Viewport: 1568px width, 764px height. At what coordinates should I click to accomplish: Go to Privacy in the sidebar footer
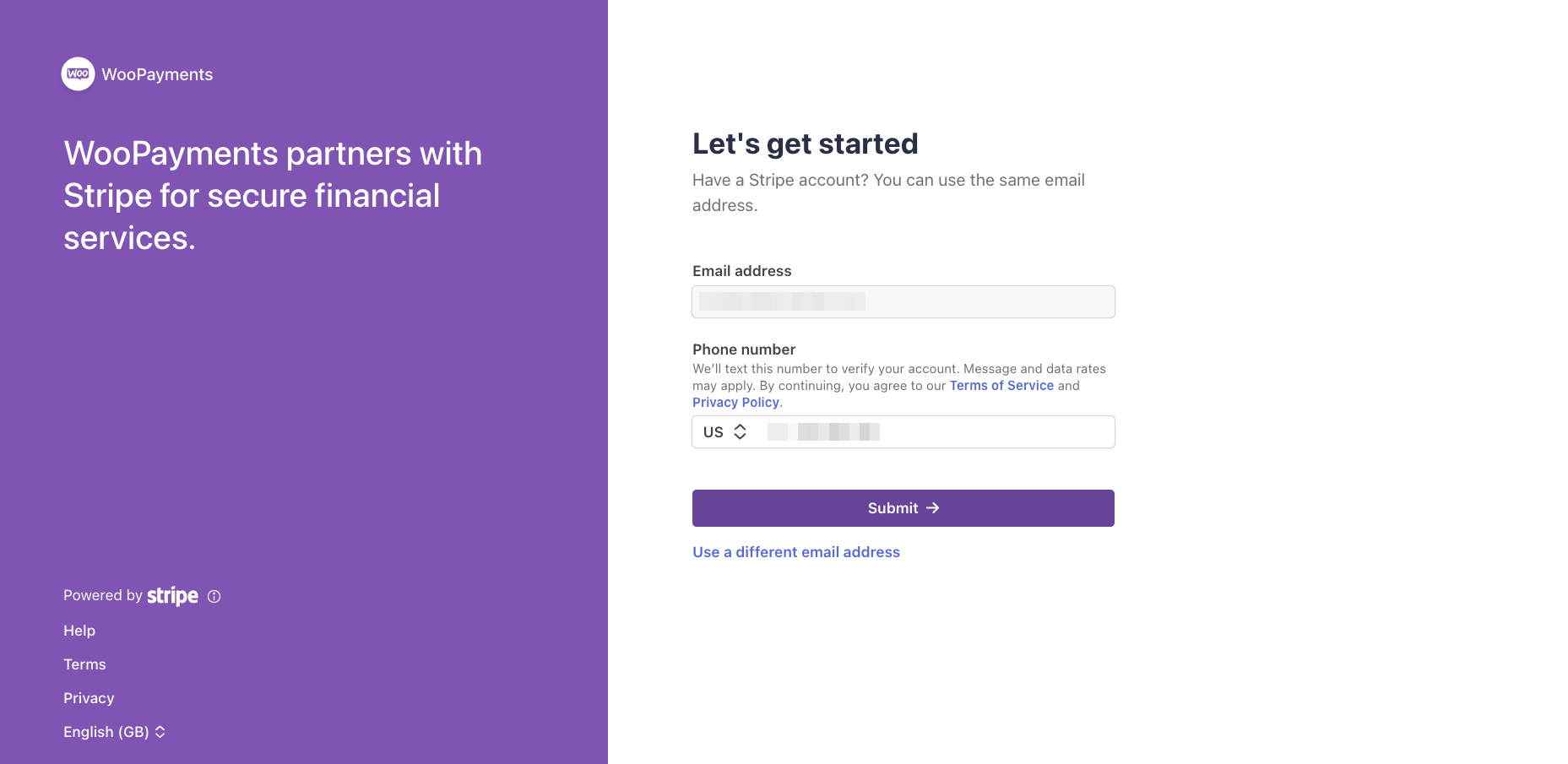tap(89, 698)
